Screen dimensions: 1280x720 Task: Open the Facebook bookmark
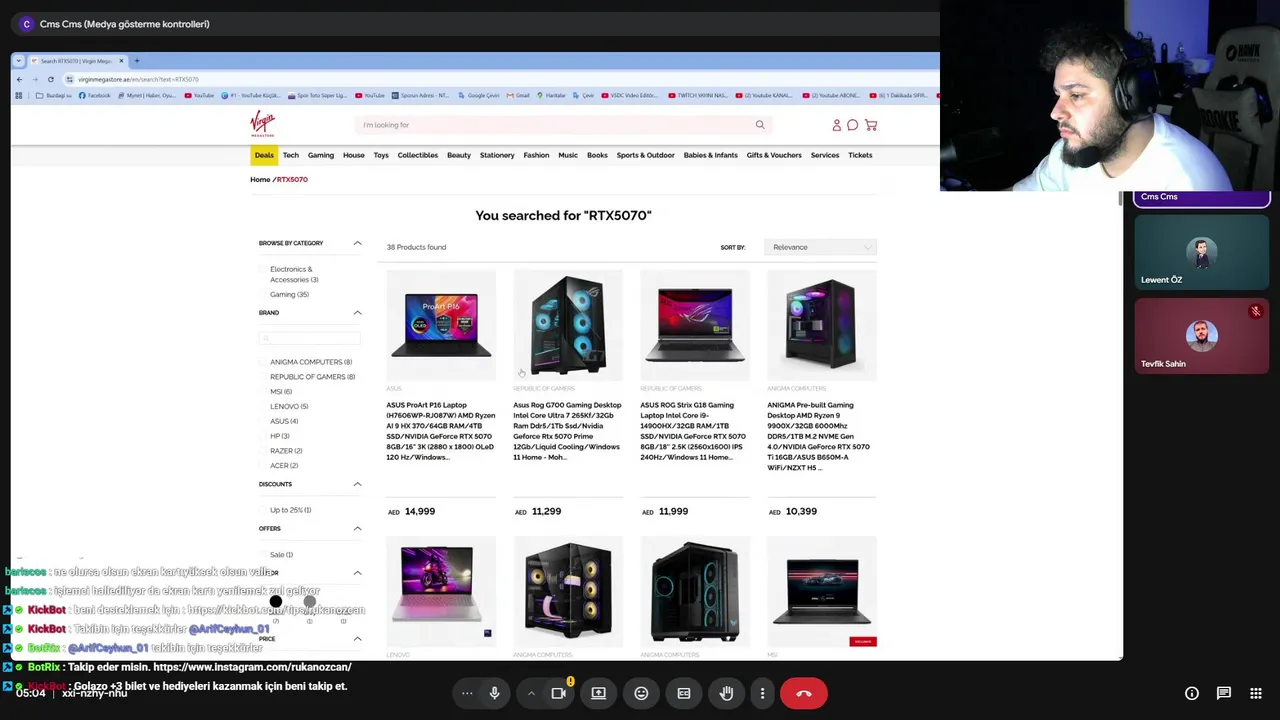click(x=95, y=96)
